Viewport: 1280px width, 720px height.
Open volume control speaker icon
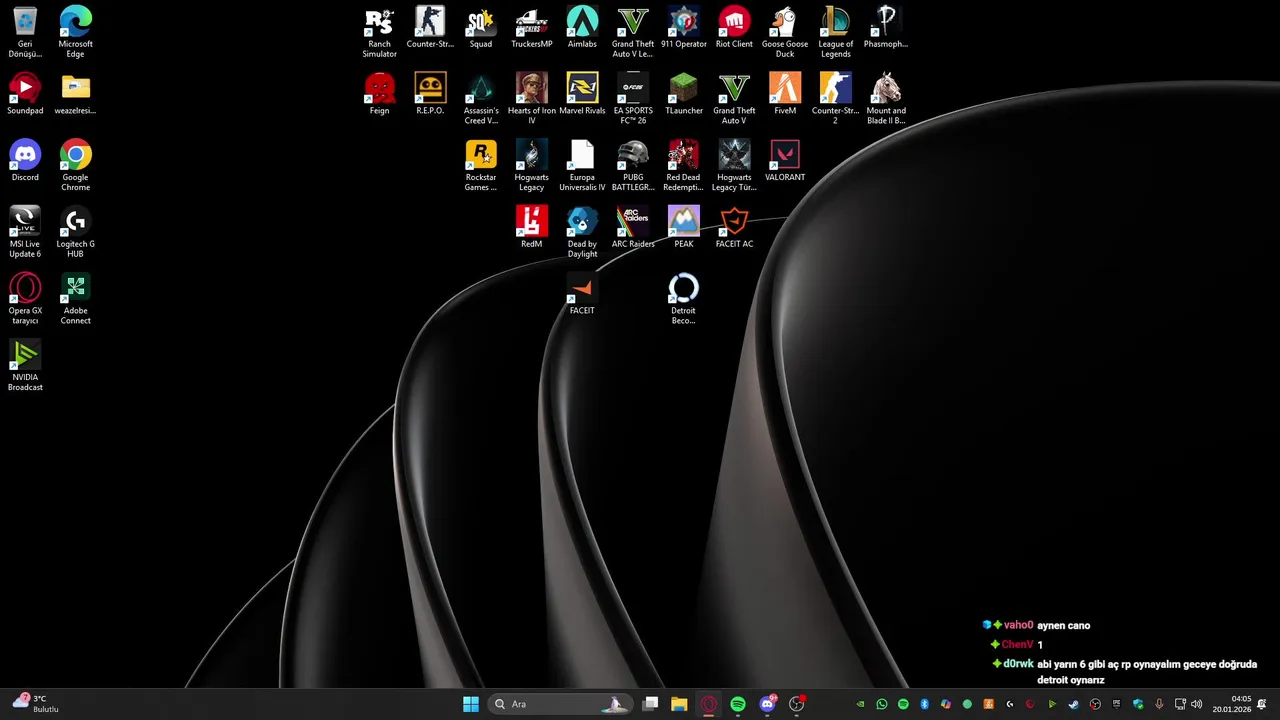tap(1197, 704)
